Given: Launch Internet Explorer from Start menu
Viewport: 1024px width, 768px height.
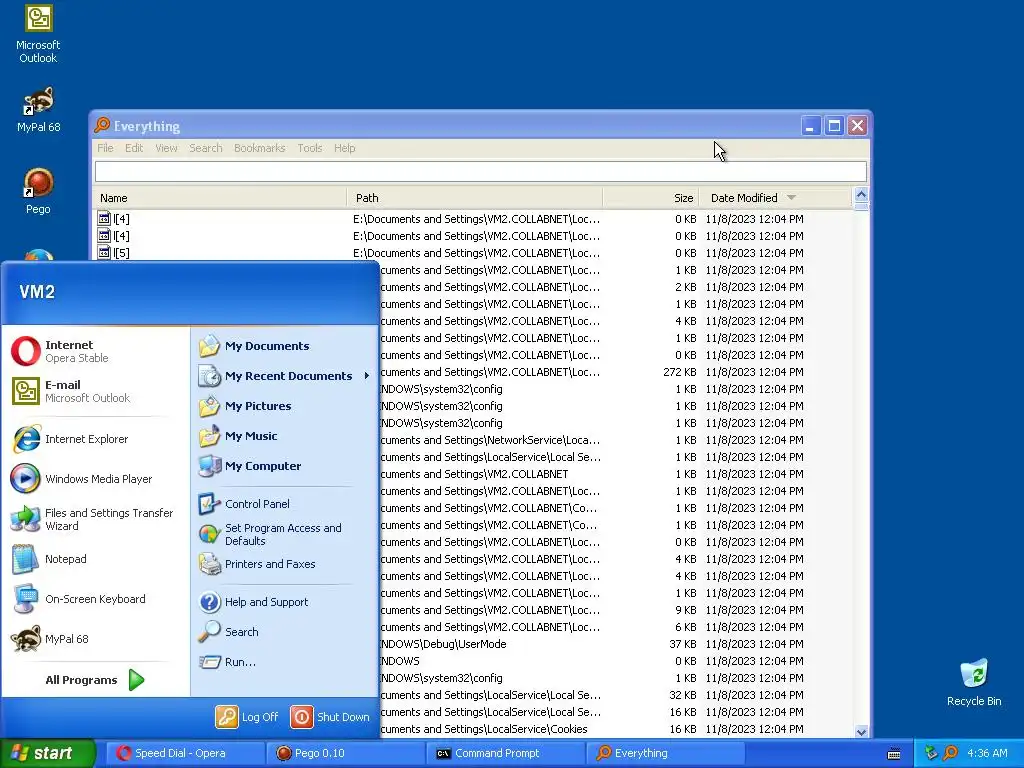Looking at the screenshot, I should [95, 439].
